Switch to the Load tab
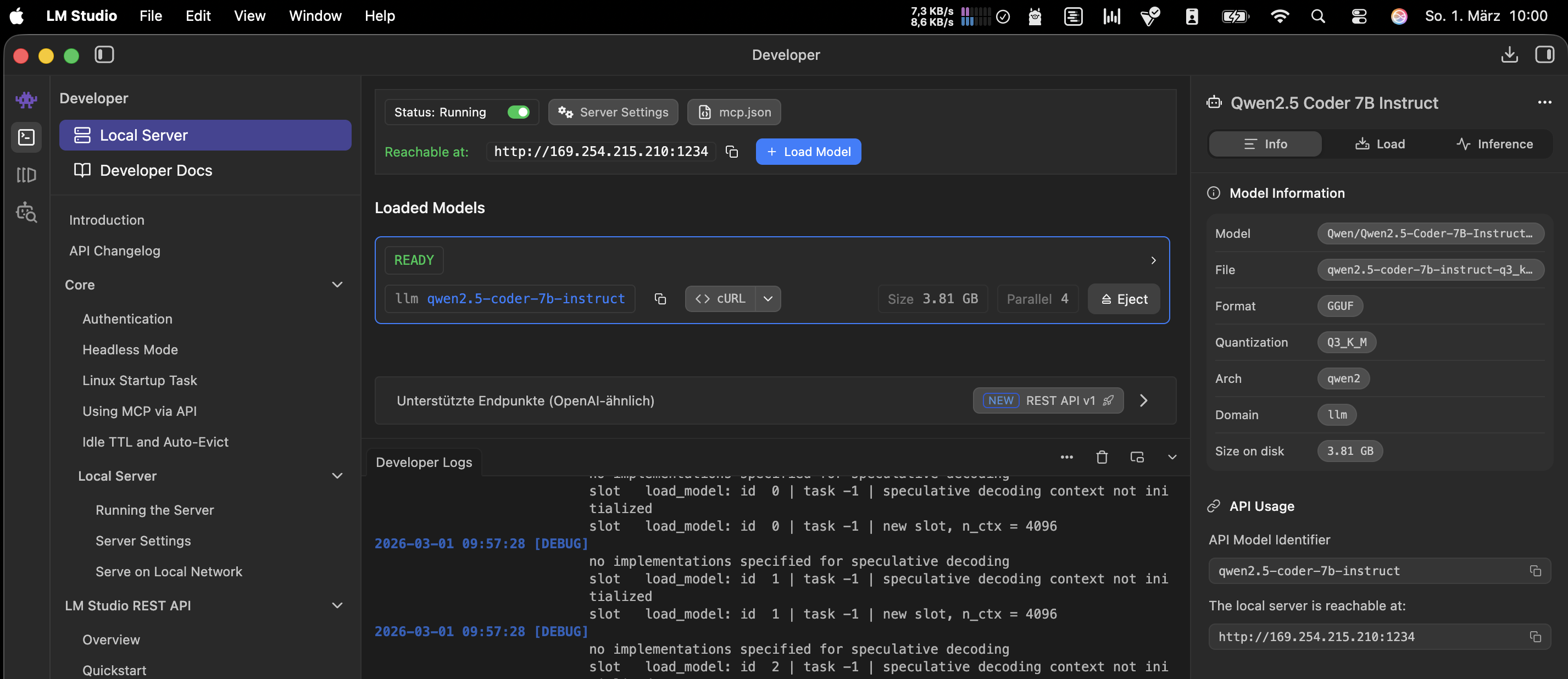The image size is (1568, 679). tap(1380, 143)
